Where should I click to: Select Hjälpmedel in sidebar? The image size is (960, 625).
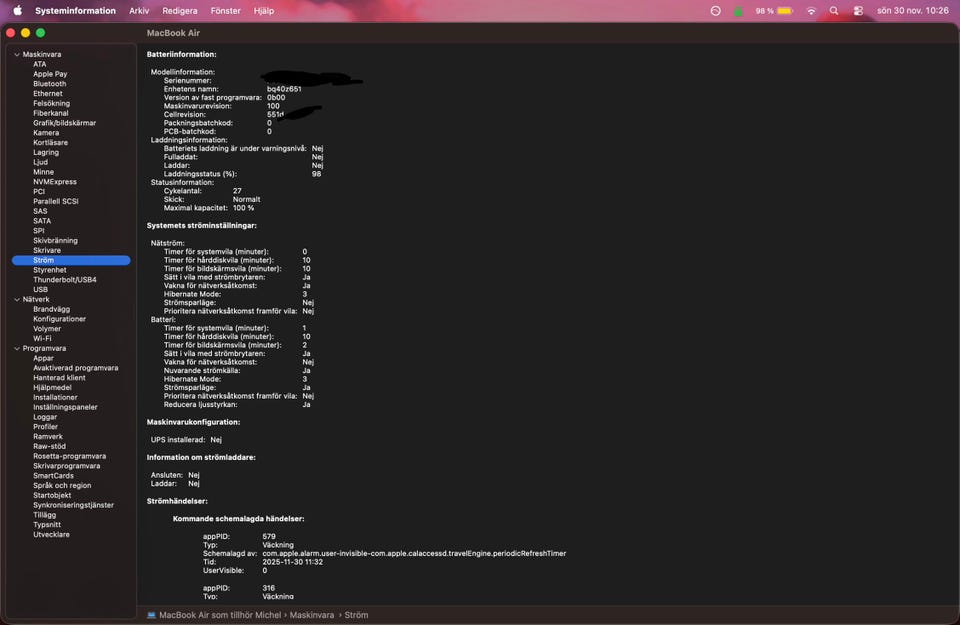(x=52, y=387)
